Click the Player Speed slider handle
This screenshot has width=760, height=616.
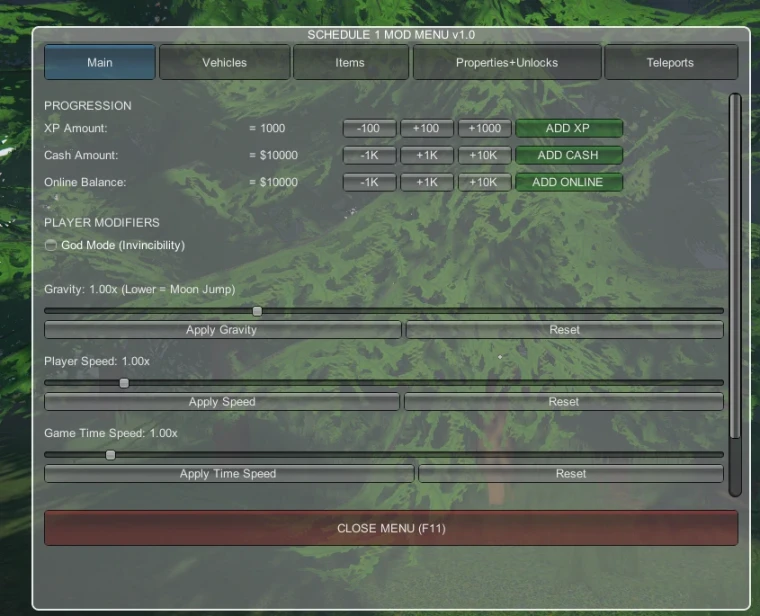pos(124,383)
